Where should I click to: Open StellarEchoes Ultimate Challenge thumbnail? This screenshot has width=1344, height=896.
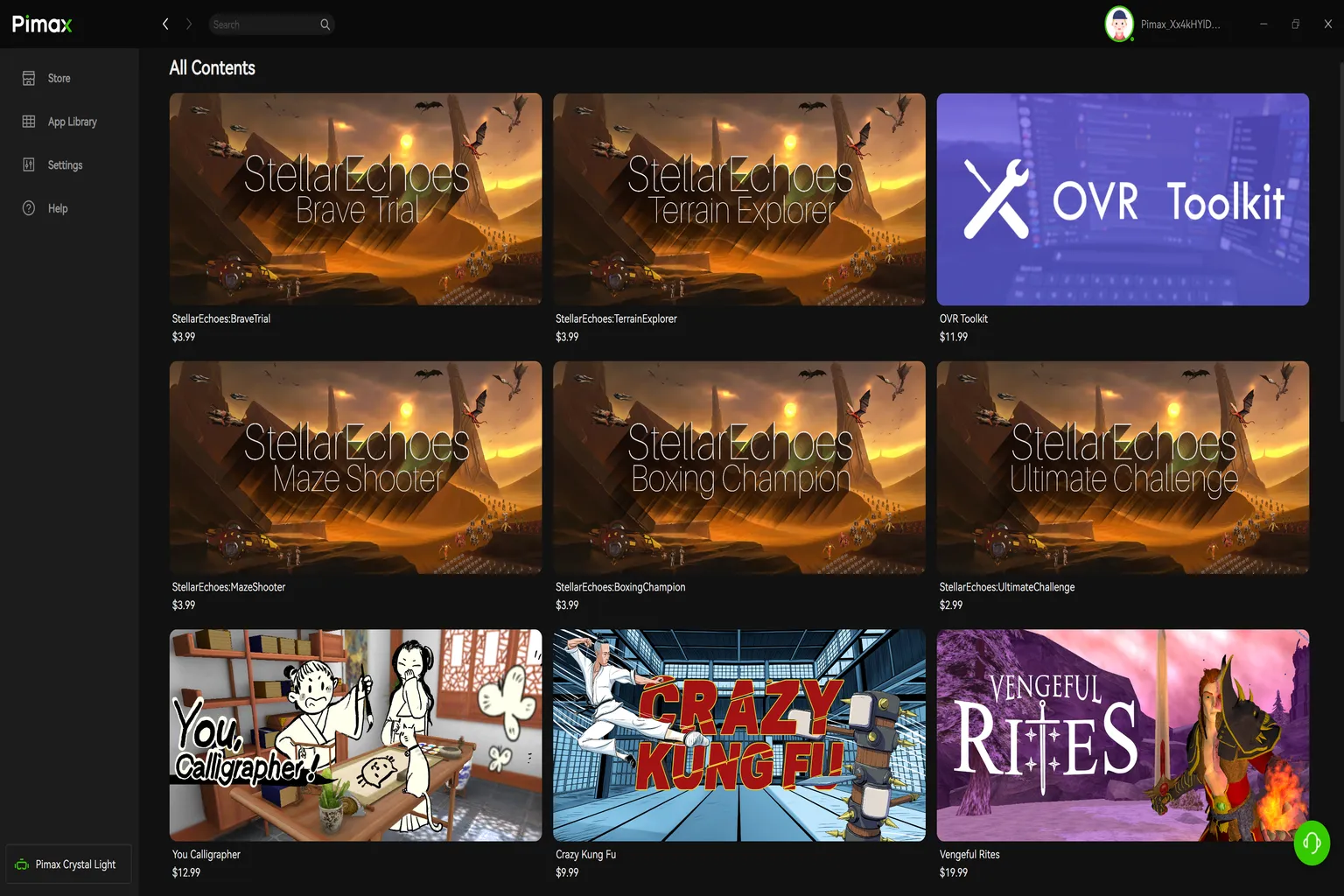(x=1123, y=467)
